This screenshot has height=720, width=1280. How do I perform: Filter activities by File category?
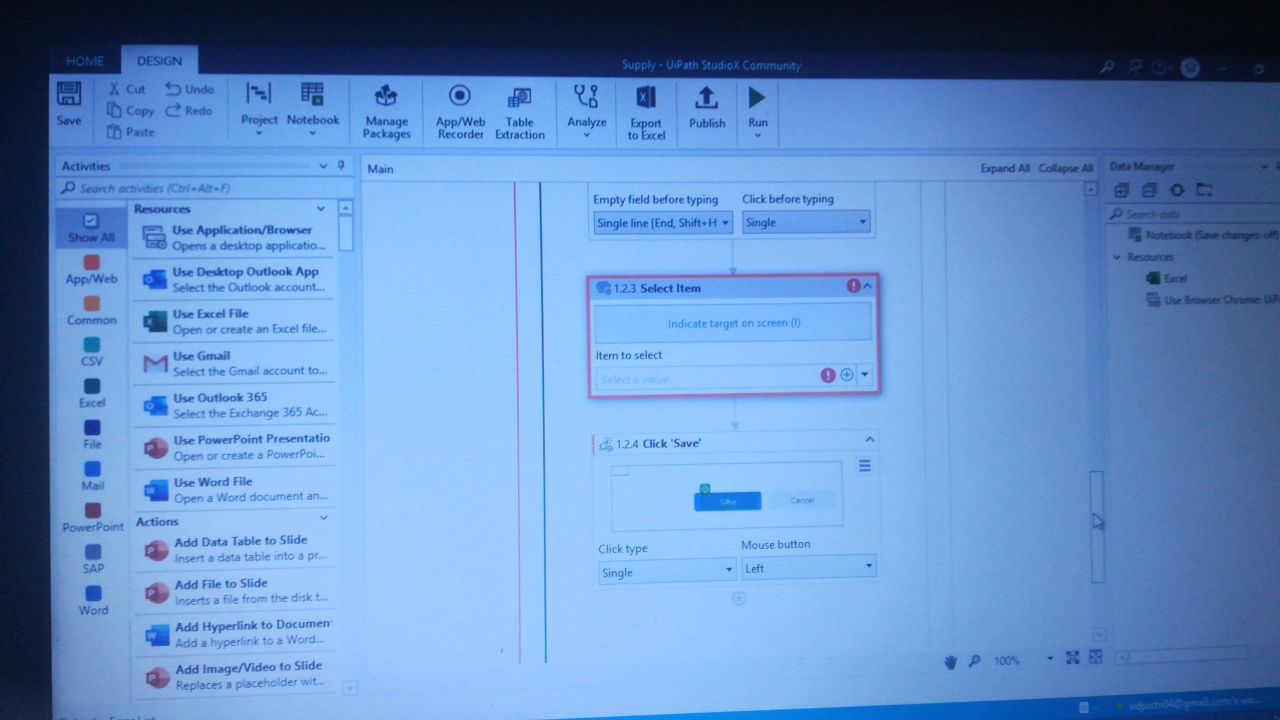click(92, 435)
